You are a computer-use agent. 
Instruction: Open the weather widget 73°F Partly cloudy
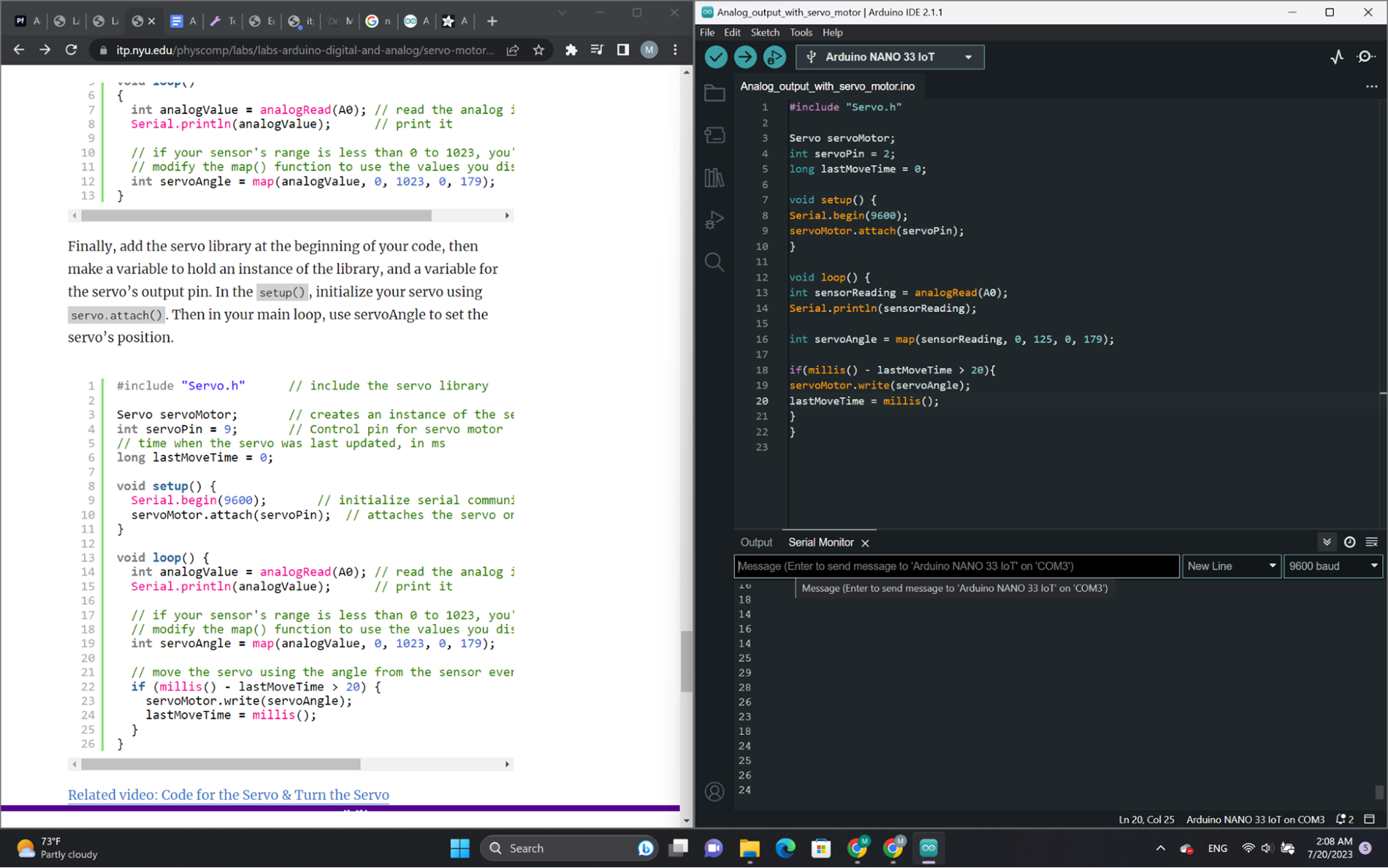57,848
